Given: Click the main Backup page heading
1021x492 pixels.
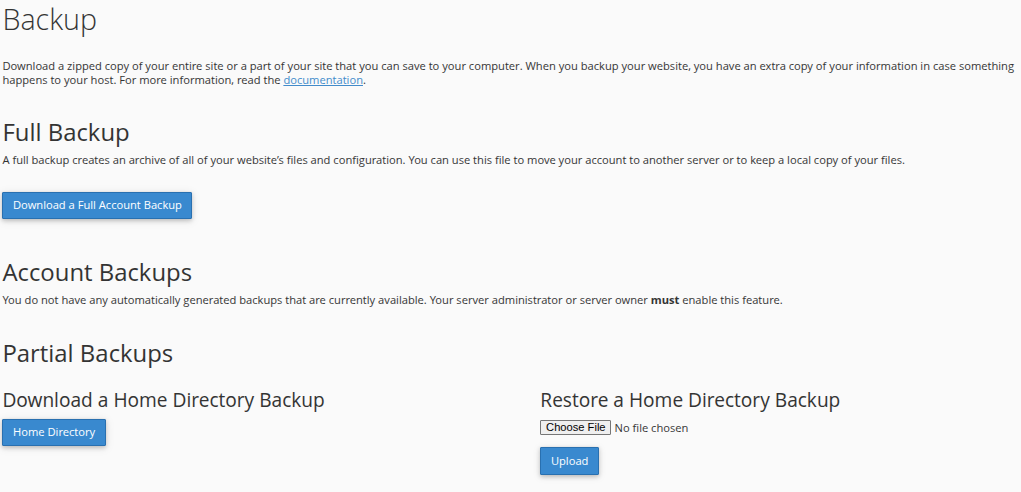Looking at the screenshot, I should (x=49, y=20).
